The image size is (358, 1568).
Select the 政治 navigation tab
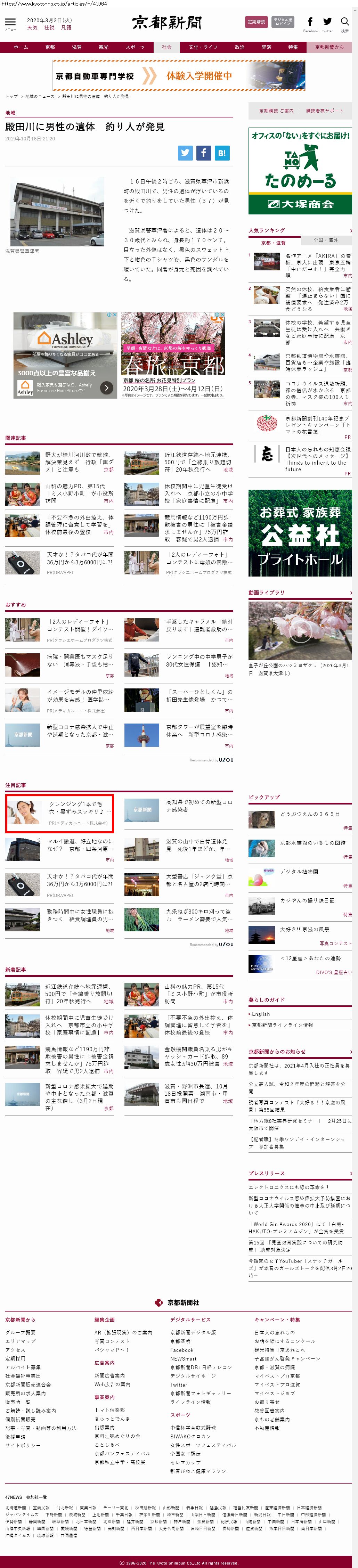click(x=240, y=47)
